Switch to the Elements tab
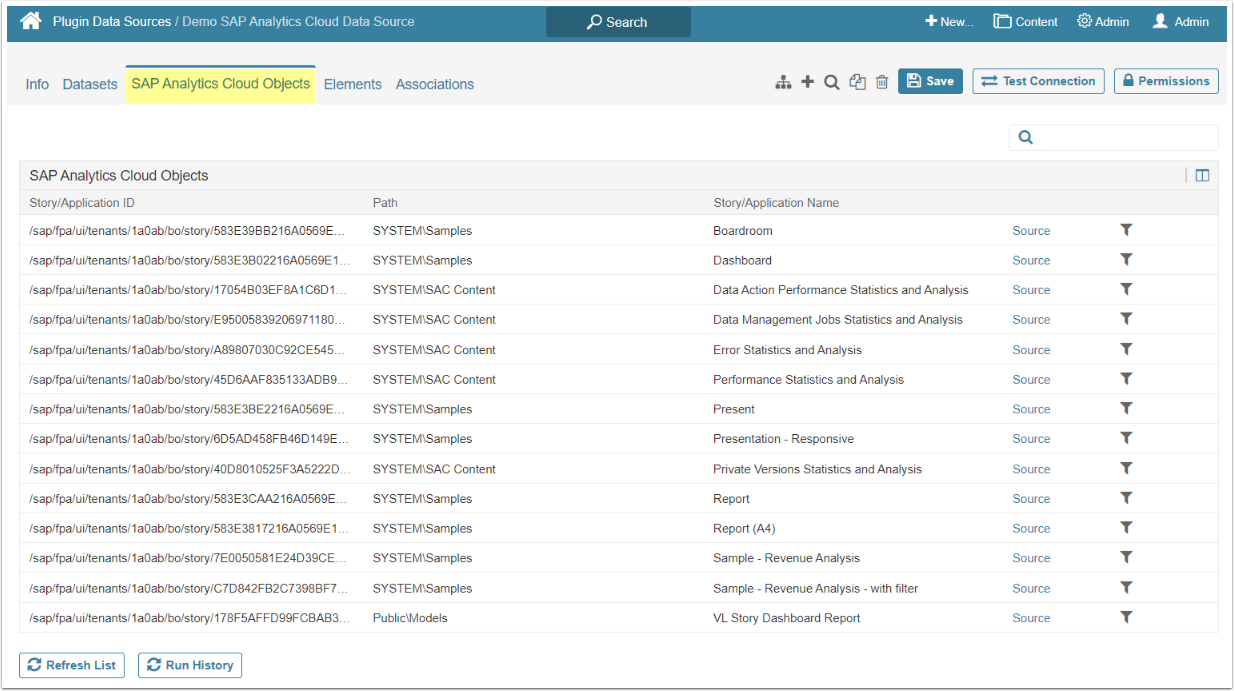This screenshot has height=691, width=1234. point(353,84)
